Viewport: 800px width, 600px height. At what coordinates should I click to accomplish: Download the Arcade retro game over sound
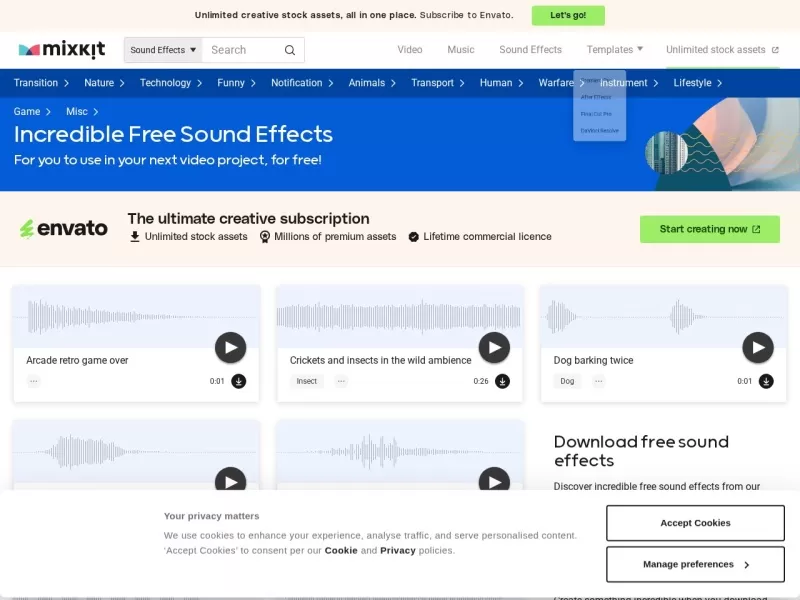pos(238,381)
